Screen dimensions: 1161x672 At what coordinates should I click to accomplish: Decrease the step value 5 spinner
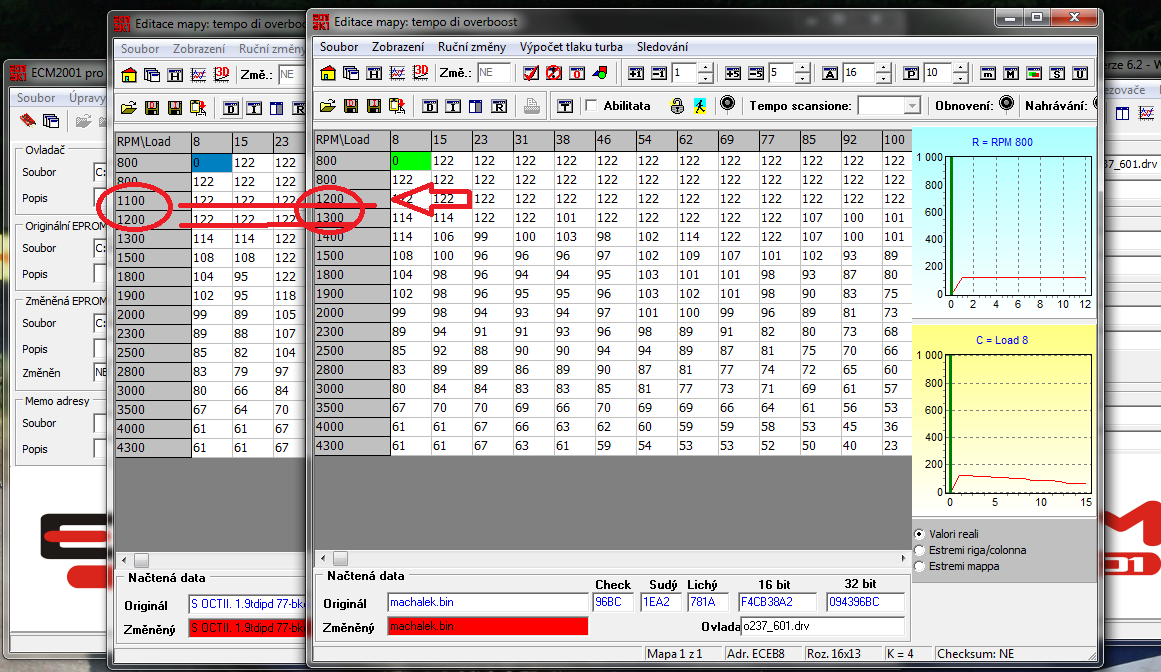click(x=803, y=78)
